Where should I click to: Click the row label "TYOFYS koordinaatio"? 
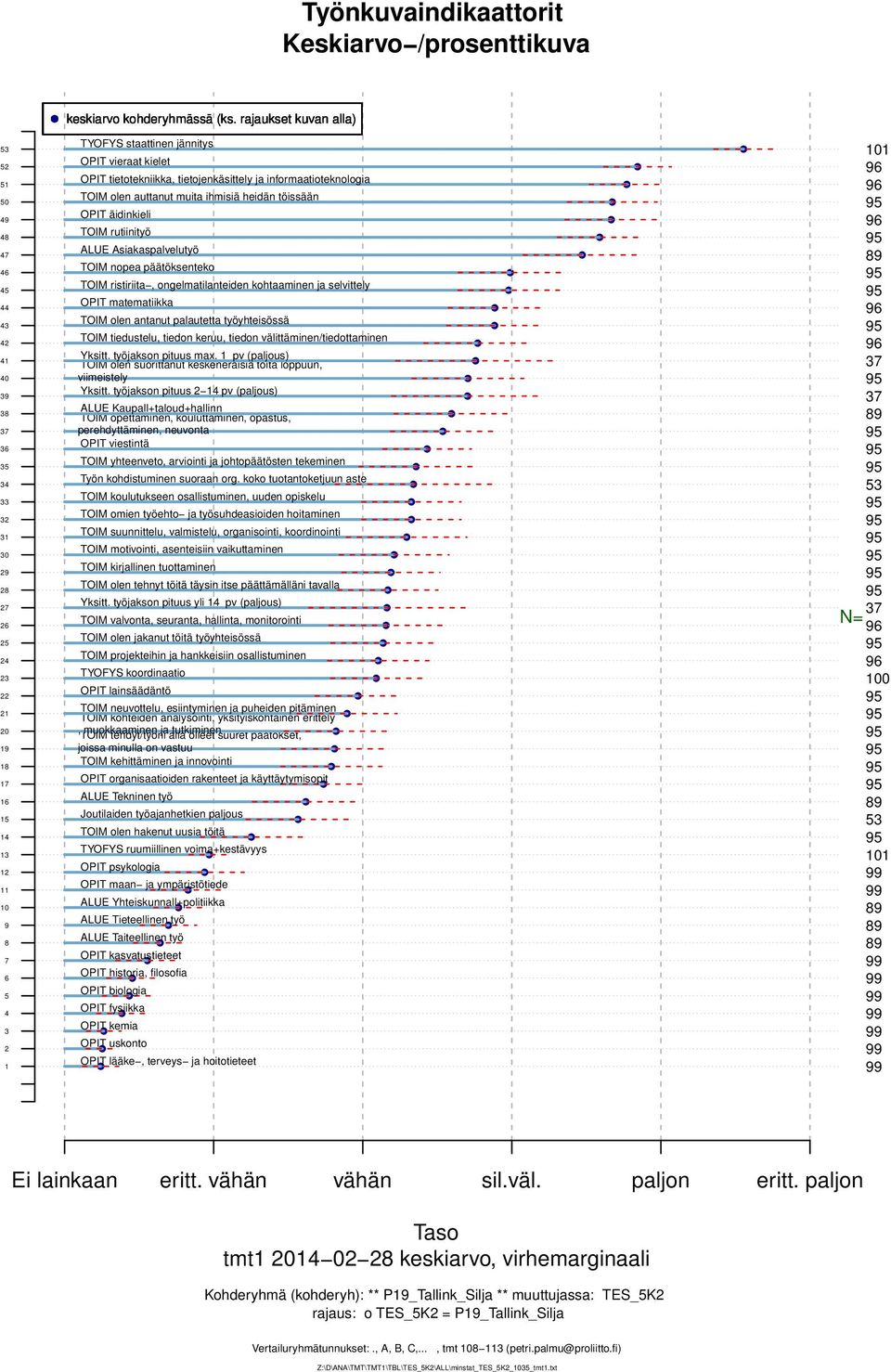pyautogui.click(x=133, y=673)
